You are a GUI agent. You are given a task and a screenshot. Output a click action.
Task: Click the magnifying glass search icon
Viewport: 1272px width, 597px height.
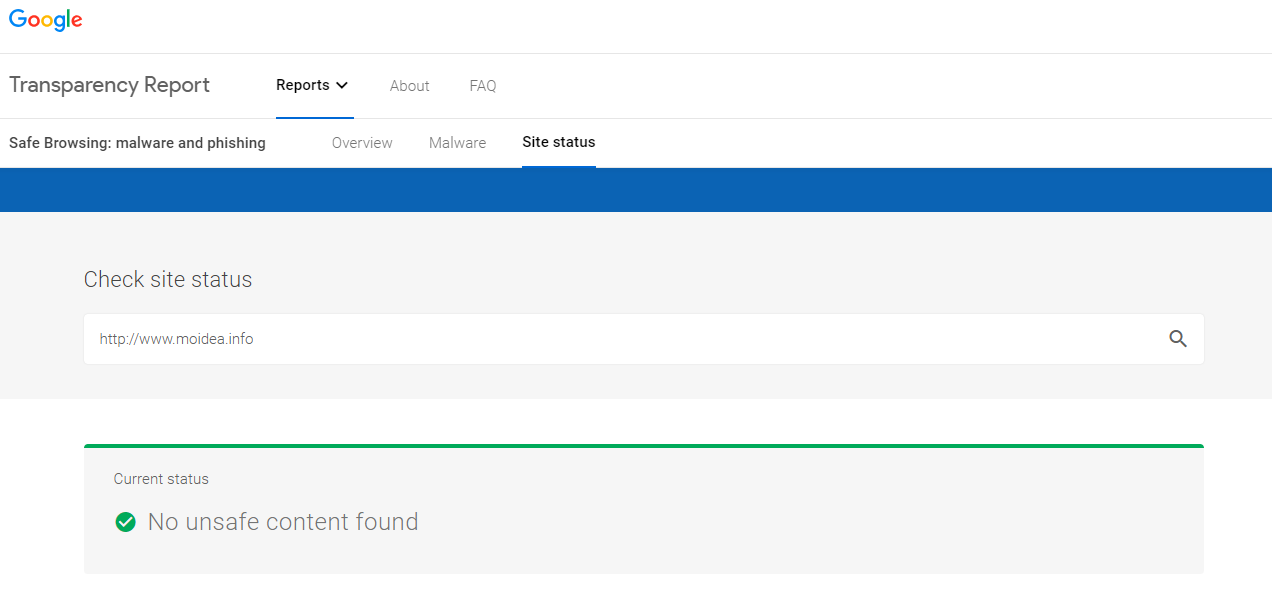[1178, 339]
